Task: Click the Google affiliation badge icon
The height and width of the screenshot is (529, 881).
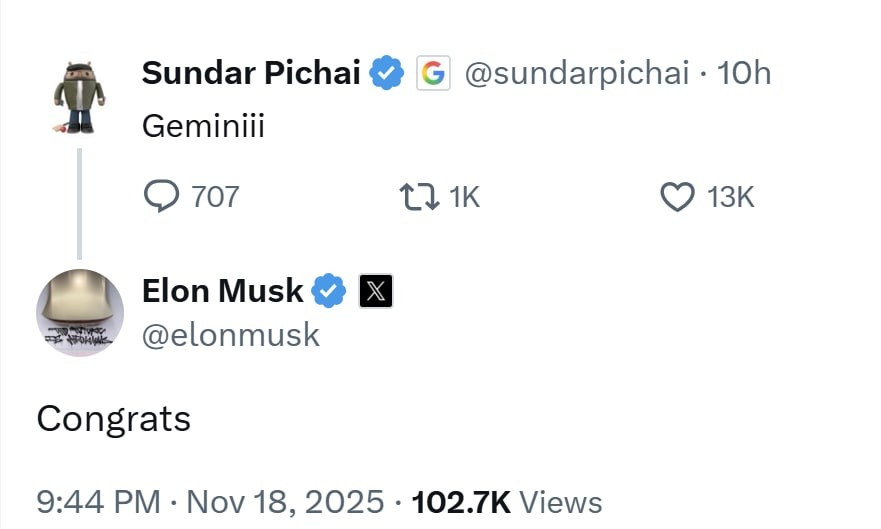Action: 433,73
